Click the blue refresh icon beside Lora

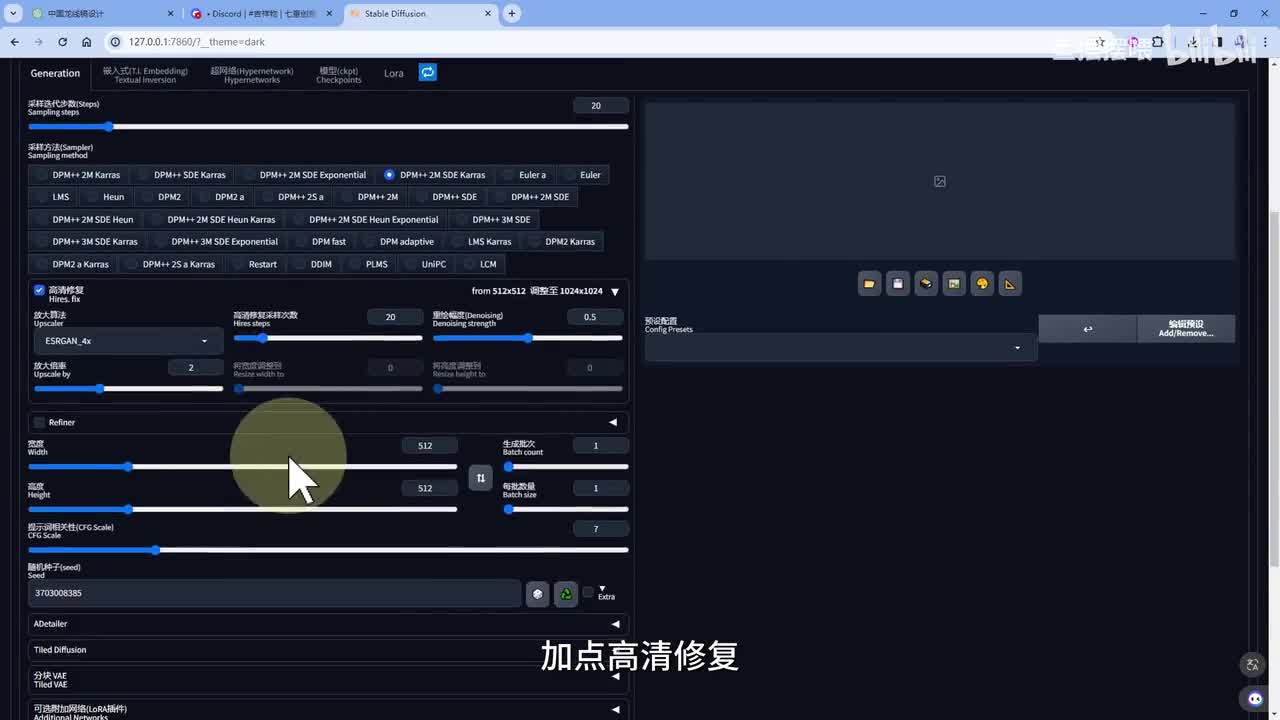pyautogui.click(x=427, y=72)
